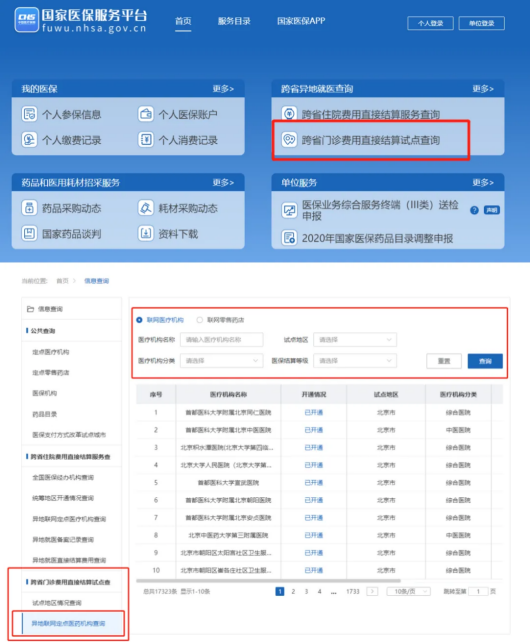531x642 pixels.
Task: Select the 联网医疗机构 radio button
Action: [x=139, y=320]
